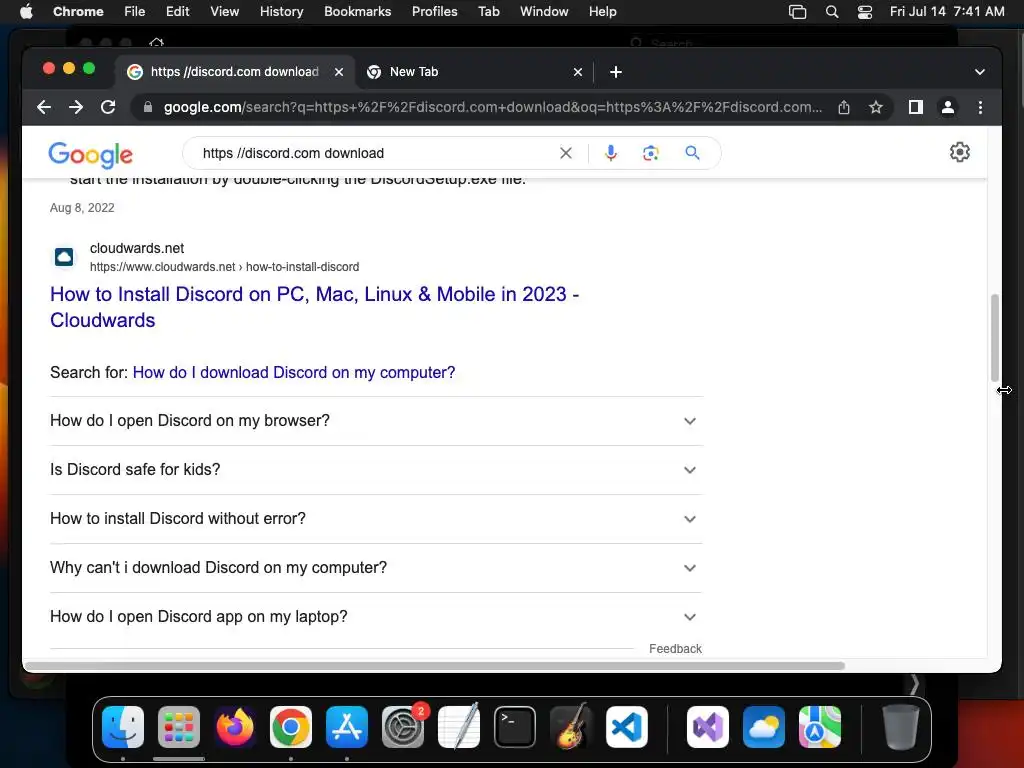
Task: Expand "Is Discord safe for kids?"
Action: (x=376, y=470)
